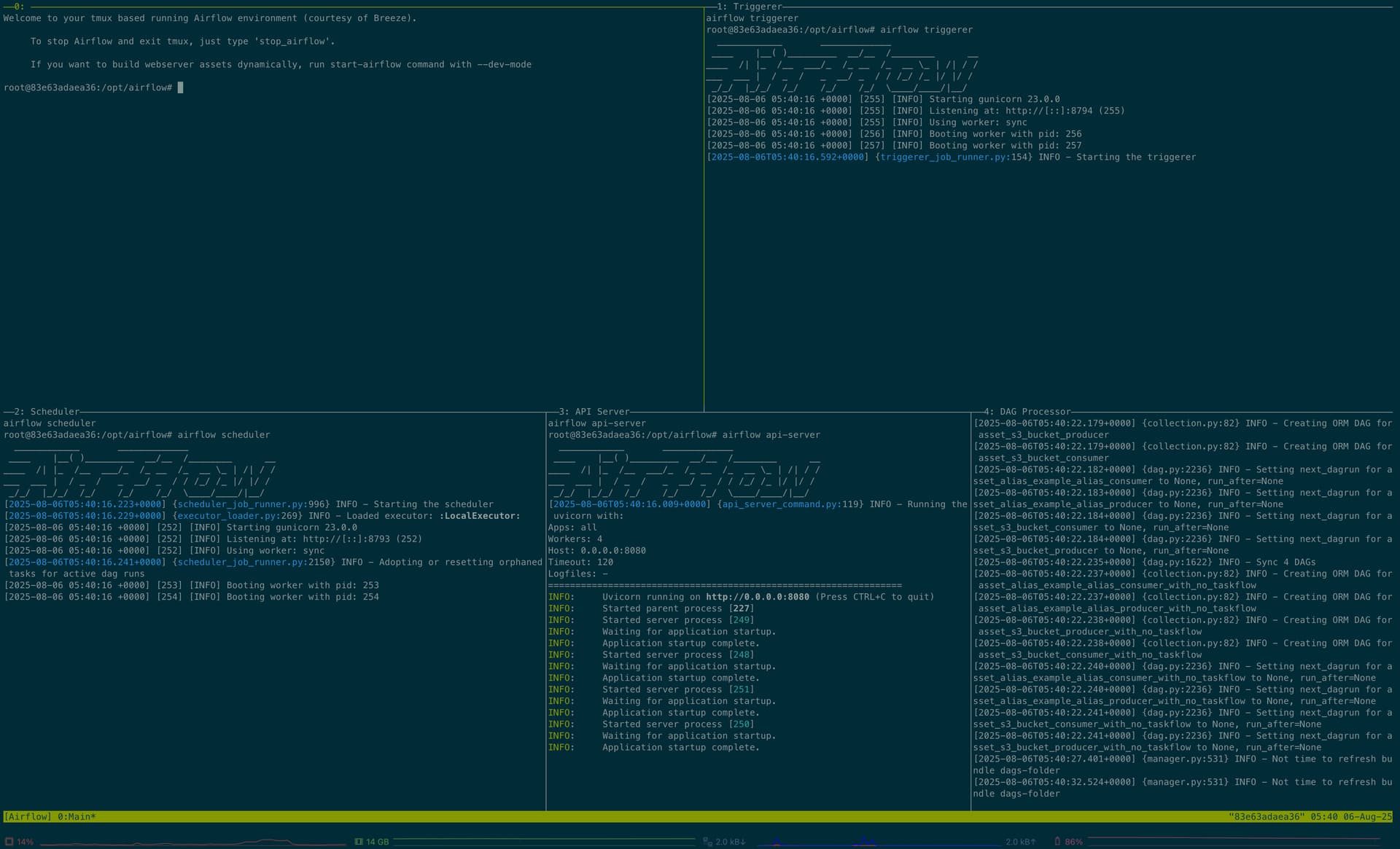
Task: Click the [Airflow] session name in status bar
Action: (28, 817)
